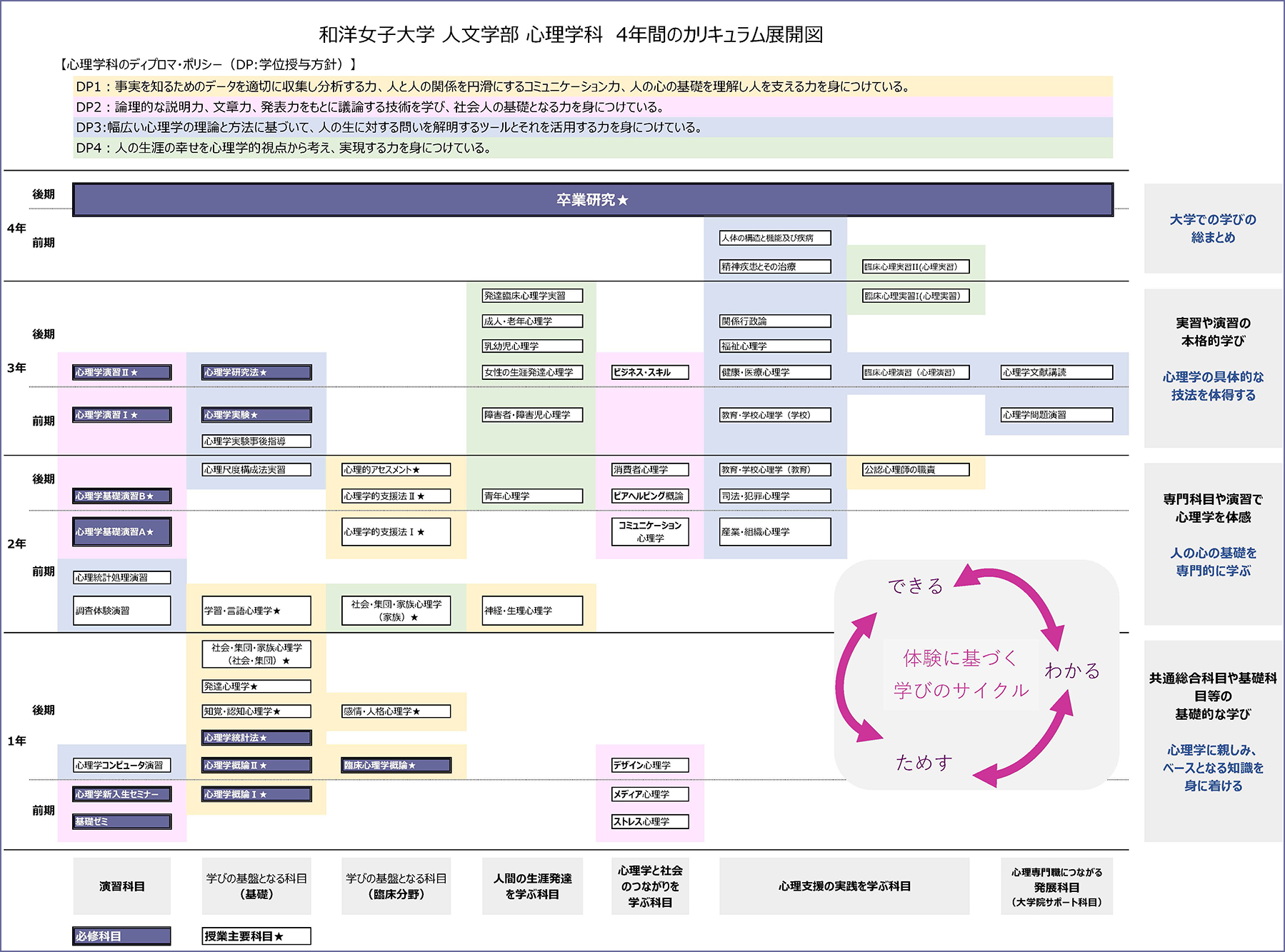Image resolution: width=1285 pixels, height=952 pixels.
Task: Click 臨床心理実習II(心理実習) box
Action: (x=916, y=266)
